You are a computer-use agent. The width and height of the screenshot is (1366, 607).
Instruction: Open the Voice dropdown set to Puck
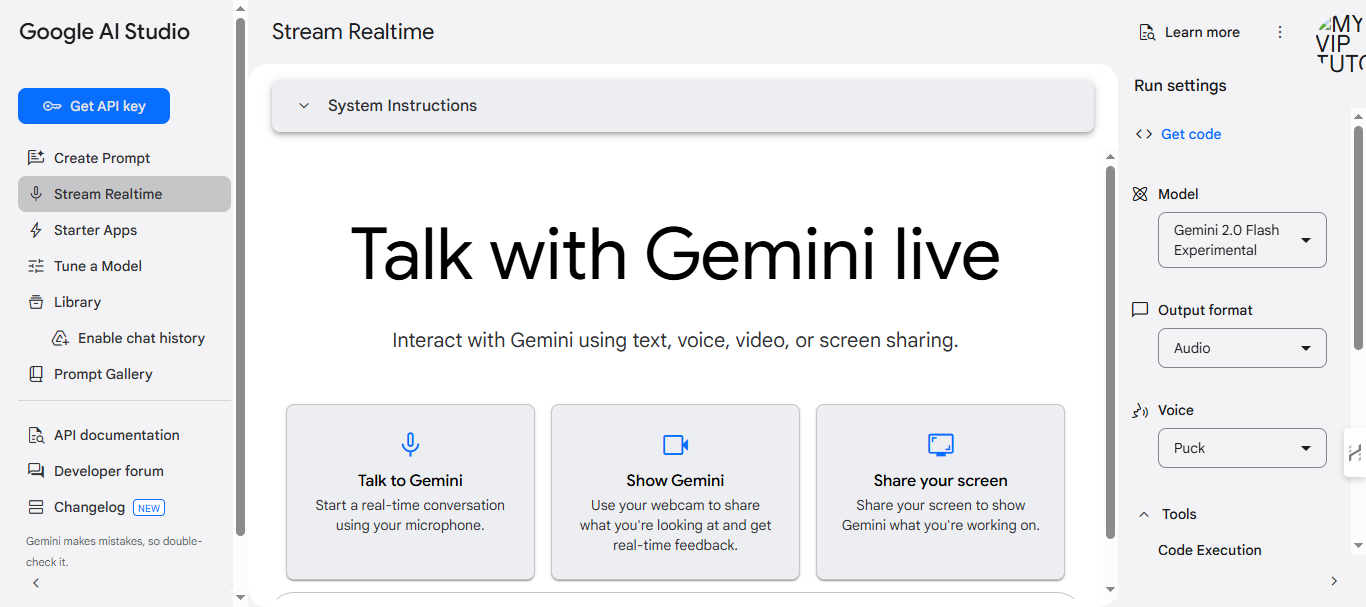point(1242,448)
